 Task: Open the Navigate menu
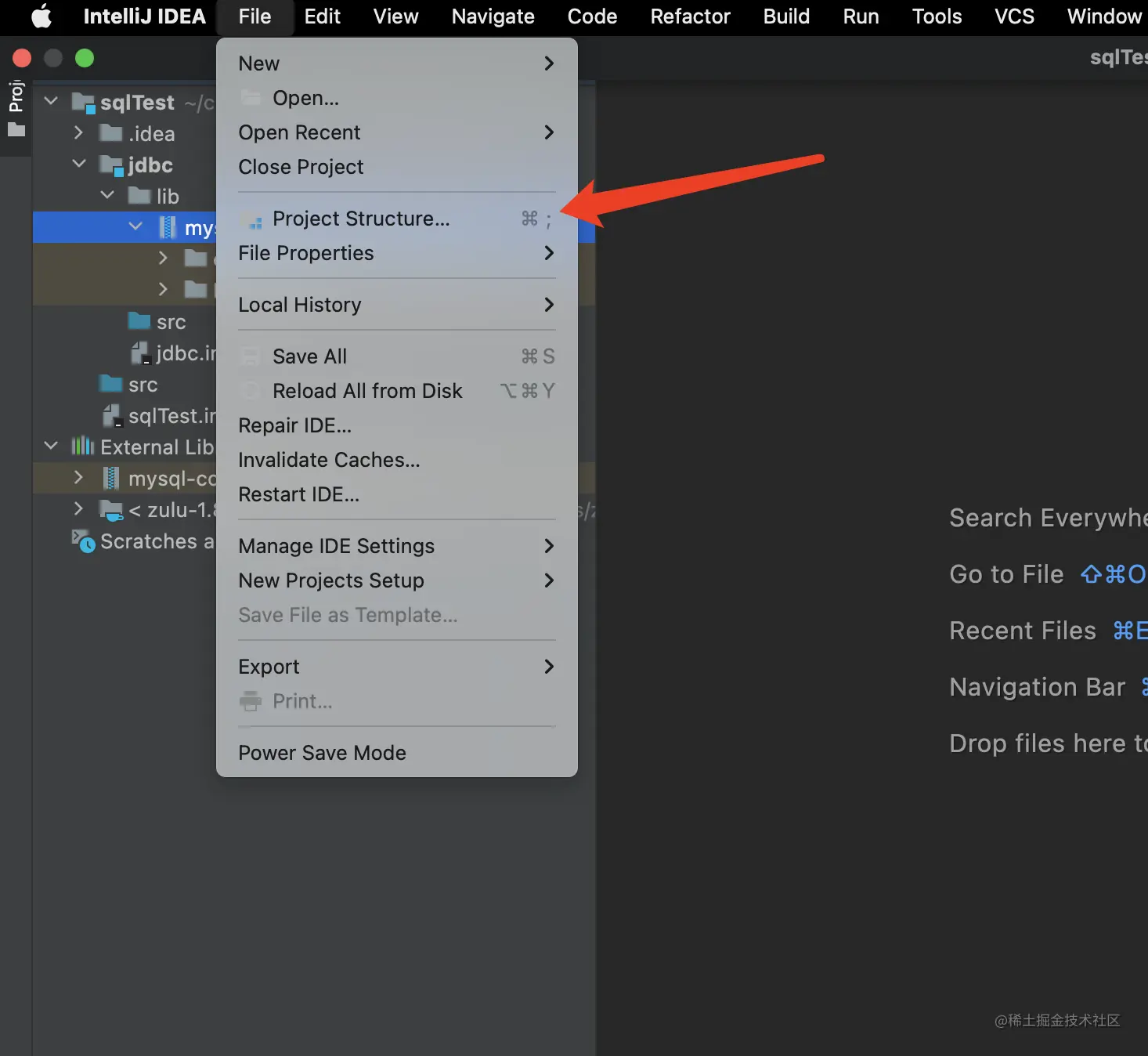[493, 16]
